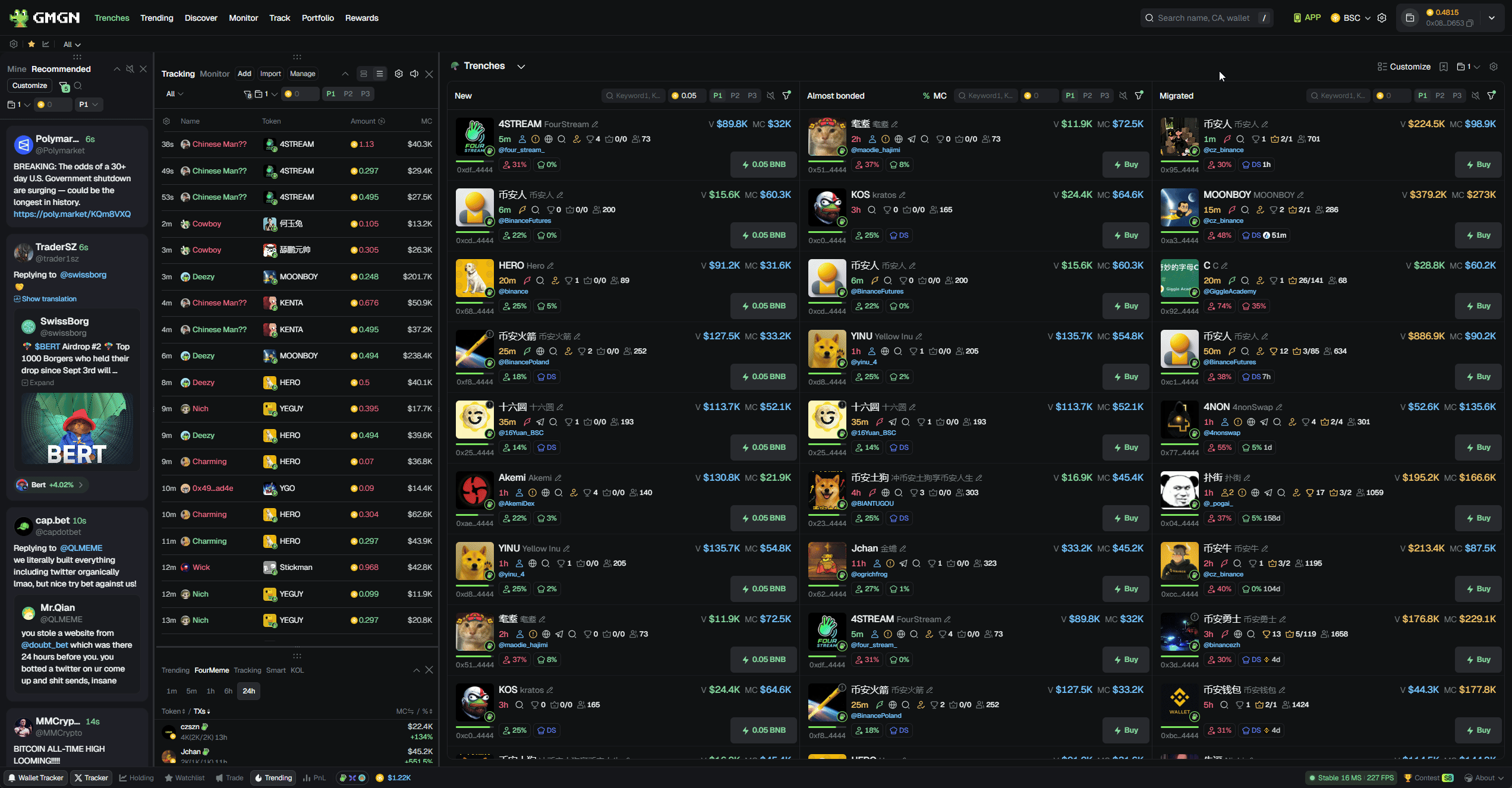The image size is (1512, 788).
Task: Open the Tracking panel settings gear
Action: [399, 74]
